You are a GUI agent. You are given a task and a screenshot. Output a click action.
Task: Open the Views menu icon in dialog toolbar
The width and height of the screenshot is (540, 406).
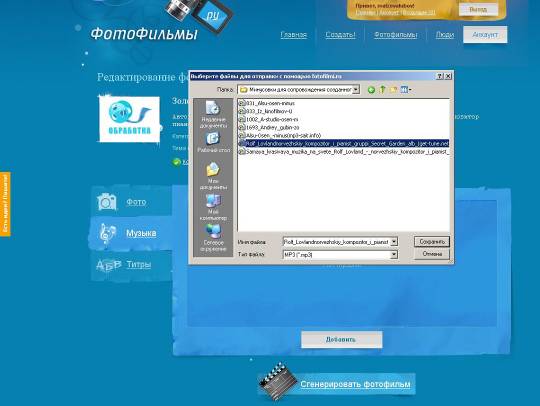(406, 90)
